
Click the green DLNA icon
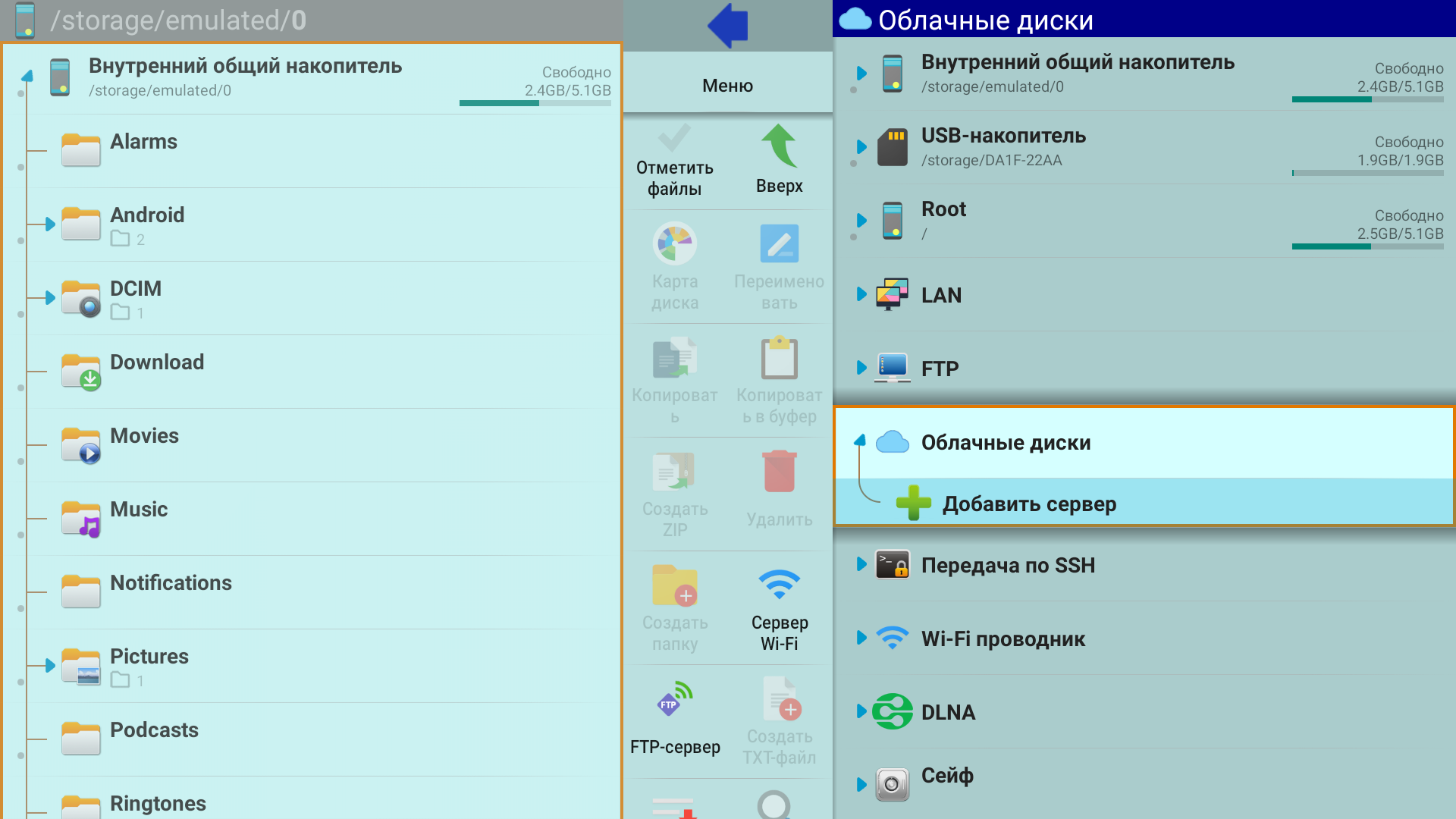point(893,711)
